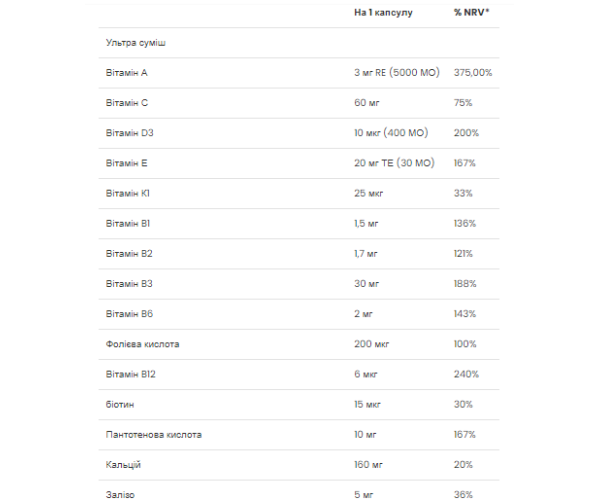
Task: Click the "Вітамін K1" row label
Action: [x=127, y=193]
